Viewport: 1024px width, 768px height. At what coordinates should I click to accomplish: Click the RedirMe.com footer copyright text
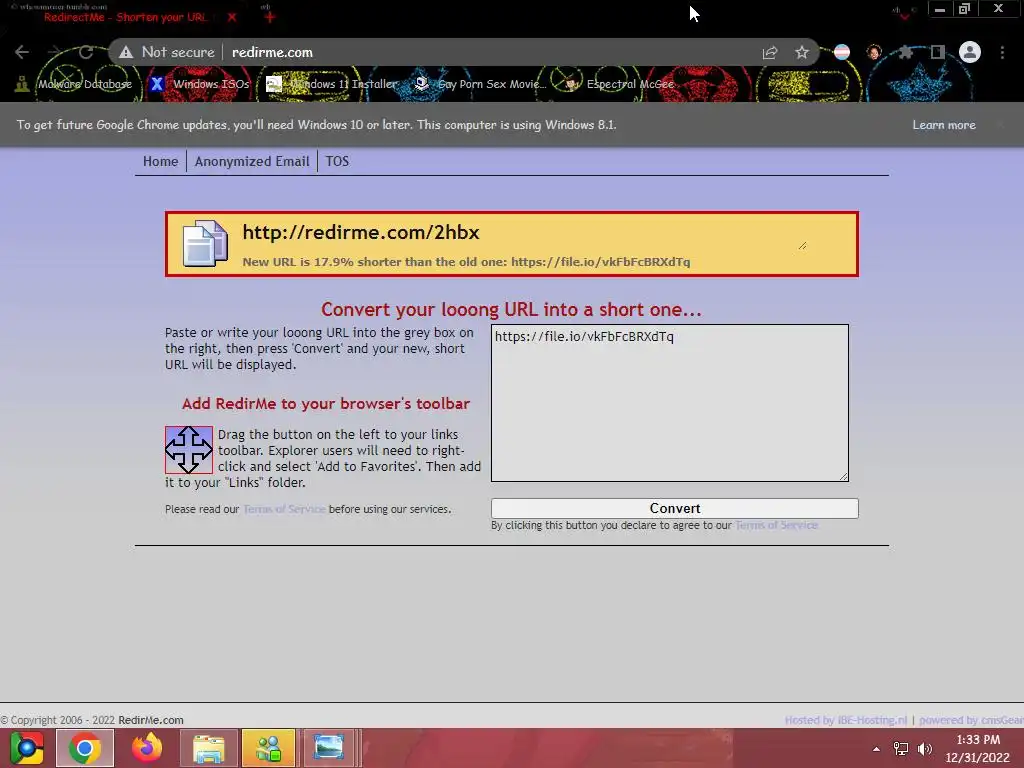pyautogui.click(x=151, y=720)
